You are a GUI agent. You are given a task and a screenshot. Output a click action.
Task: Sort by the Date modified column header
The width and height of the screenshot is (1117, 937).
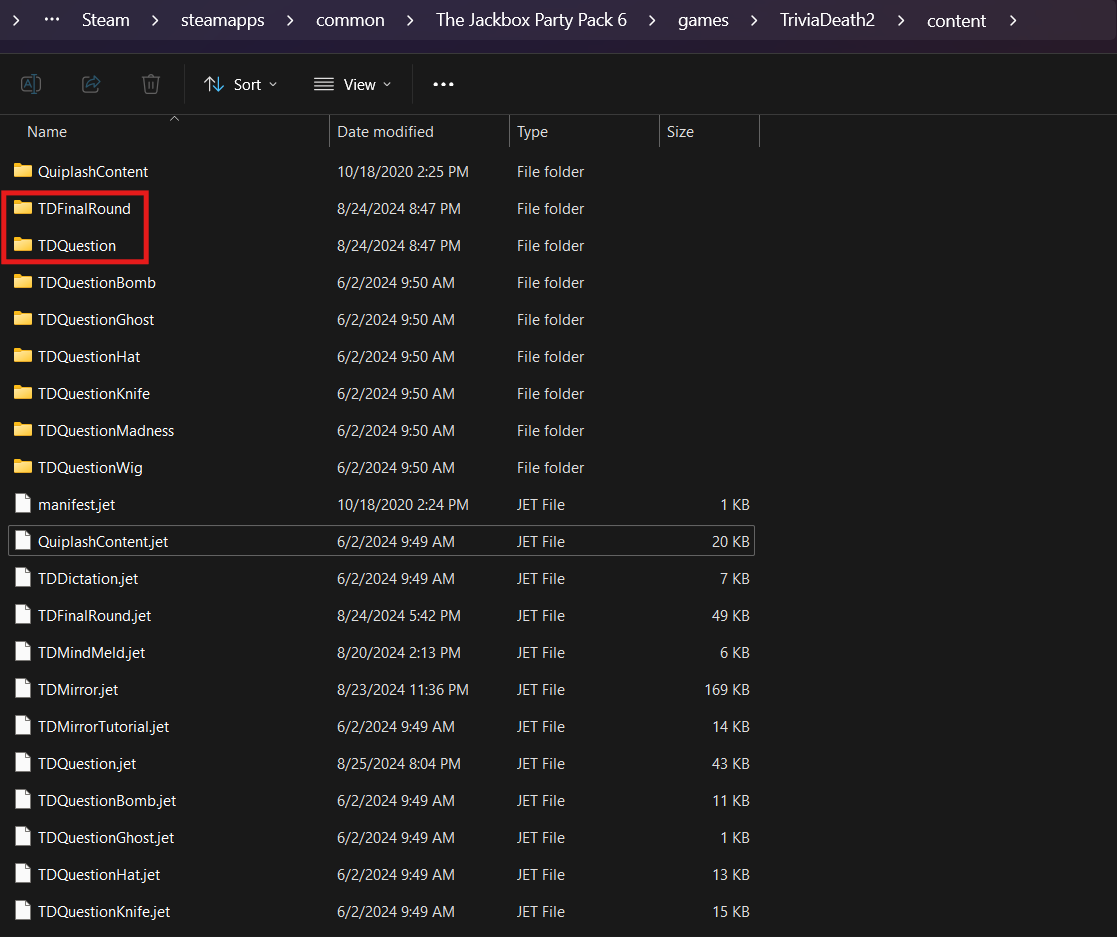point(385,132)
